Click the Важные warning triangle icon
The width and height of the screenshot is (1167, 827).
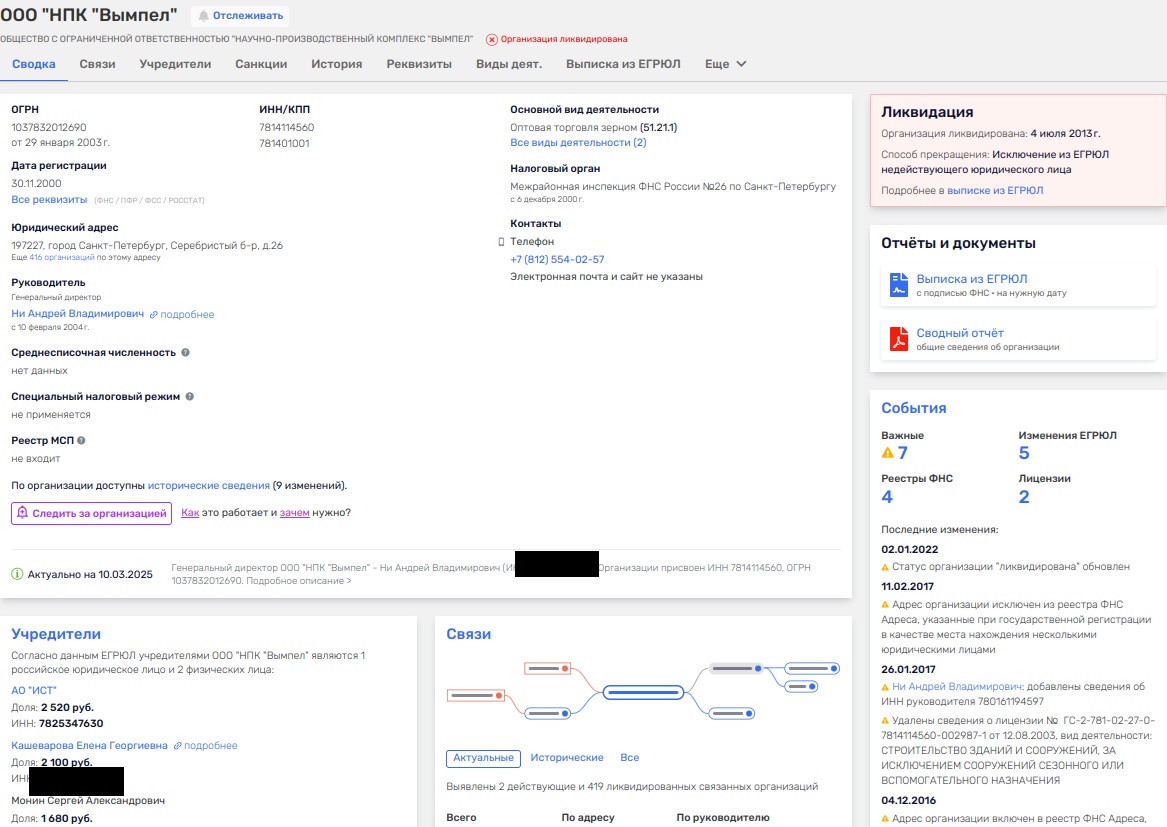(887, 453)
